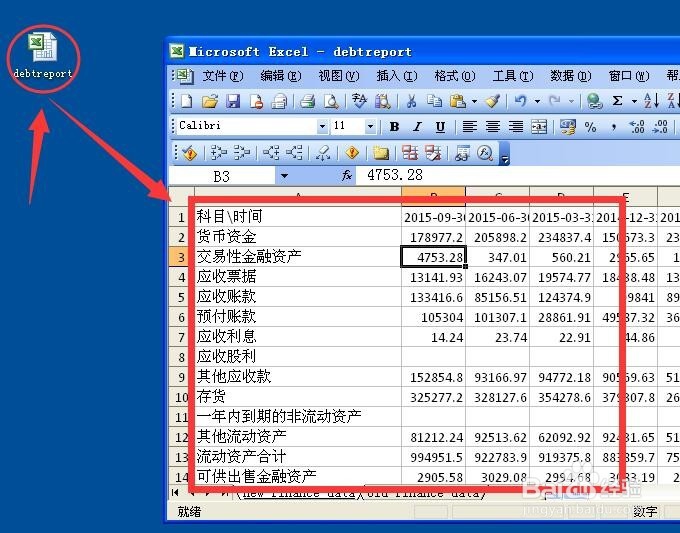Click the Trace Error icon
The width and height of the screenshot is (680, 533).
[x=352, y=153]
